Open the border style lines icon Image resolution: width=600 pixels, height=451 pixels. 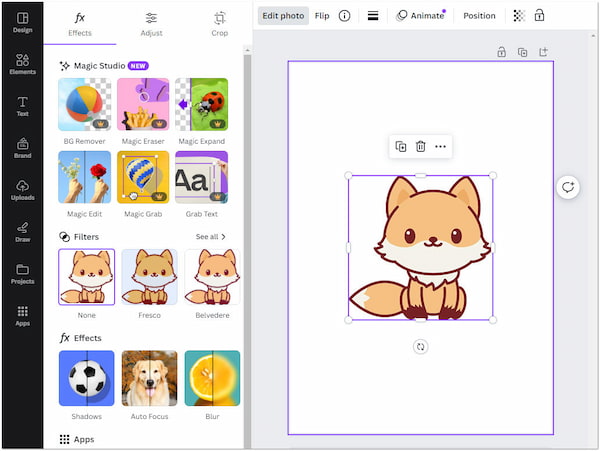[373, 16]
